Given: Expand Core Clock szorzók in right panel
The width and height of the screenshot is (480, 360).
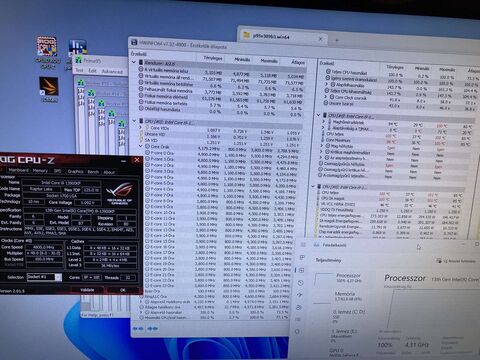Looking at the screenshot, I should click(326, 97).
